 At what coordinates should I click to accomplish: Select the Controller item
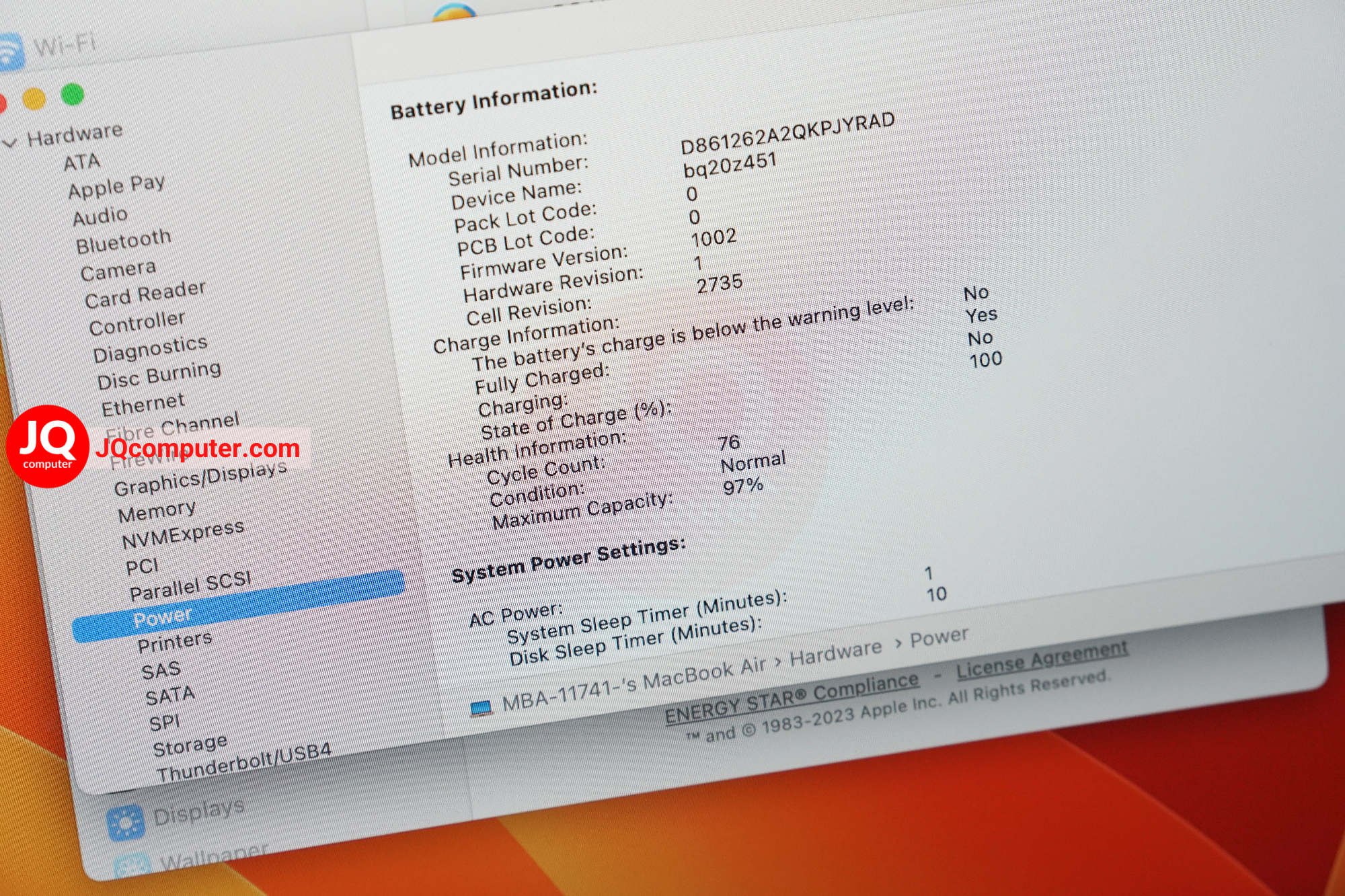(137, 323)
